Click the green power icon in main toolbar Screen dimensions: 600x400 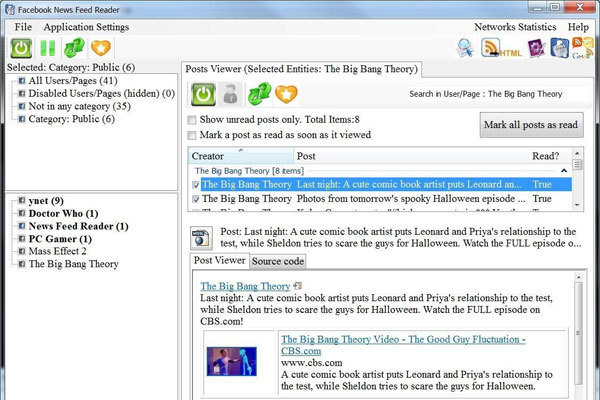coord(21,48)
